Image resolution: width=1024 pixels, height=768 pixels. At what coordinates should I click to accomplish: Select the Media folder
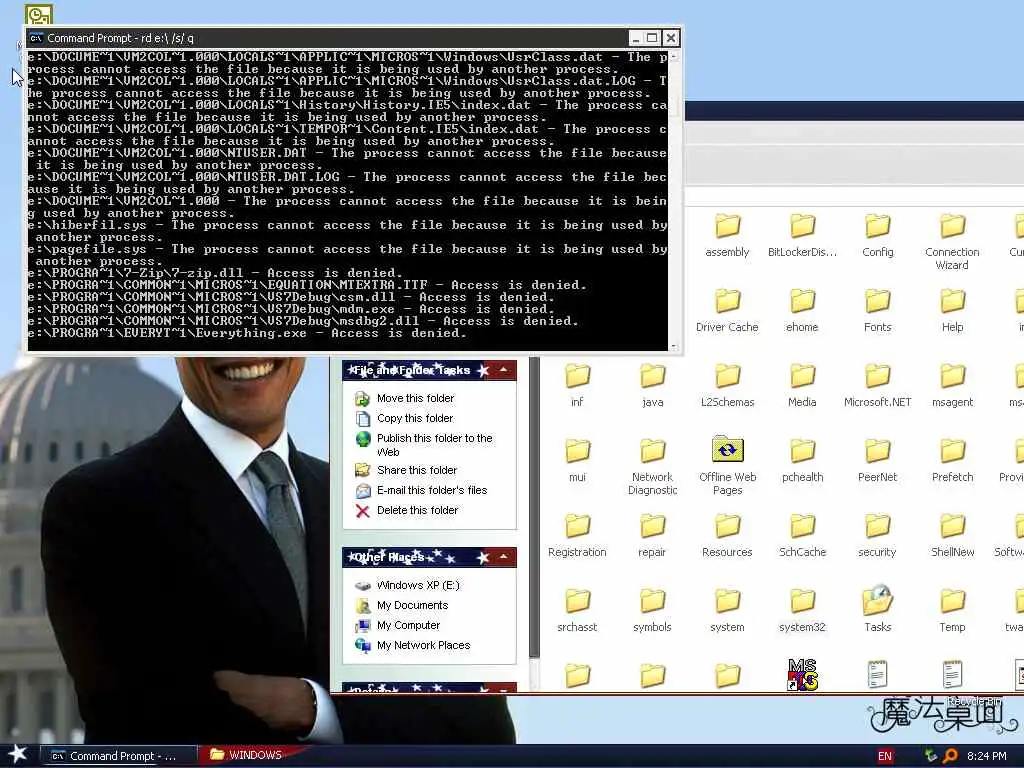(802, 385)
